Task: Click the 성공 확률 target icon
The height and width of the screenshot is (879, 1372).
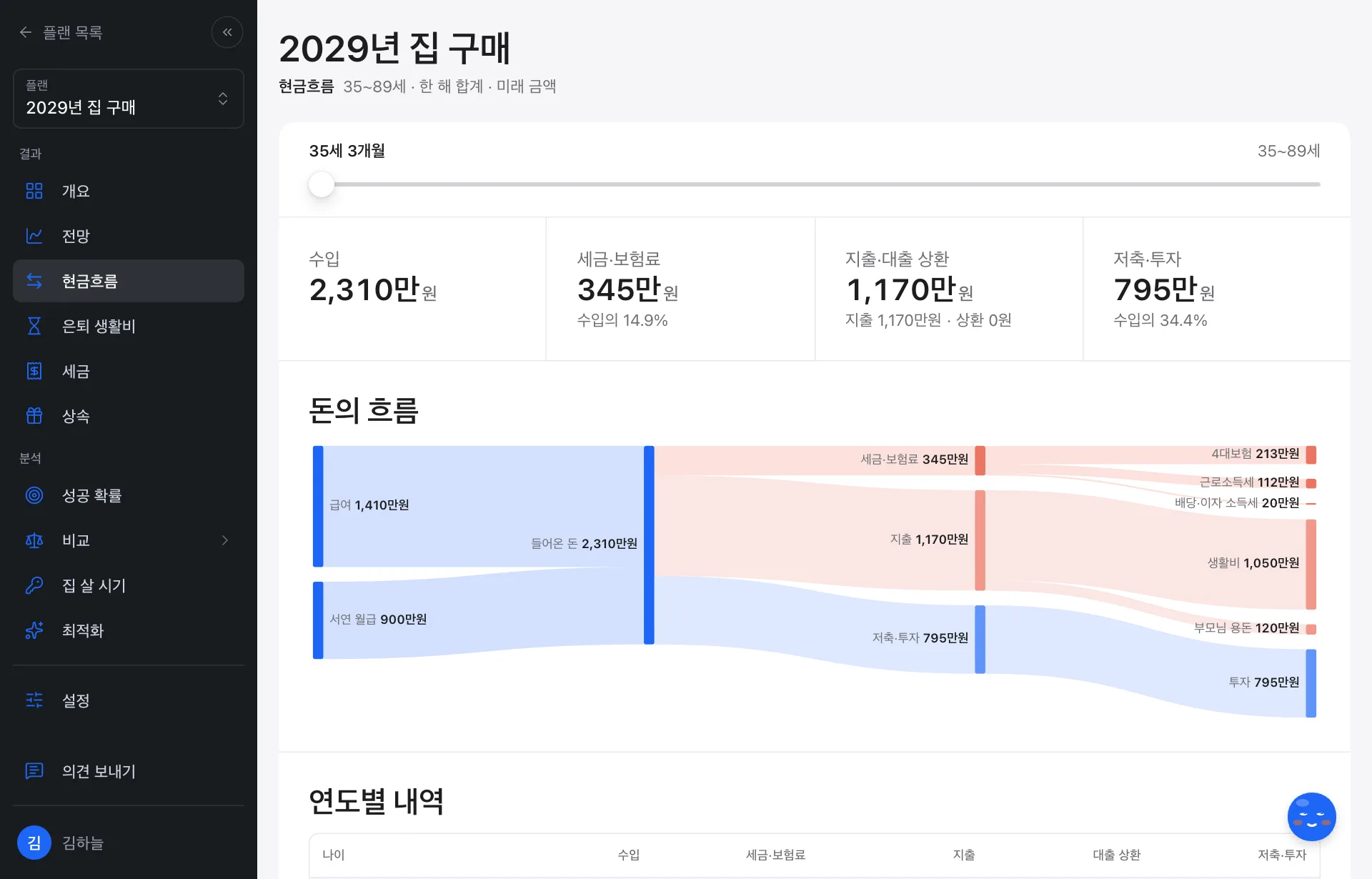Action: (34, 495)
